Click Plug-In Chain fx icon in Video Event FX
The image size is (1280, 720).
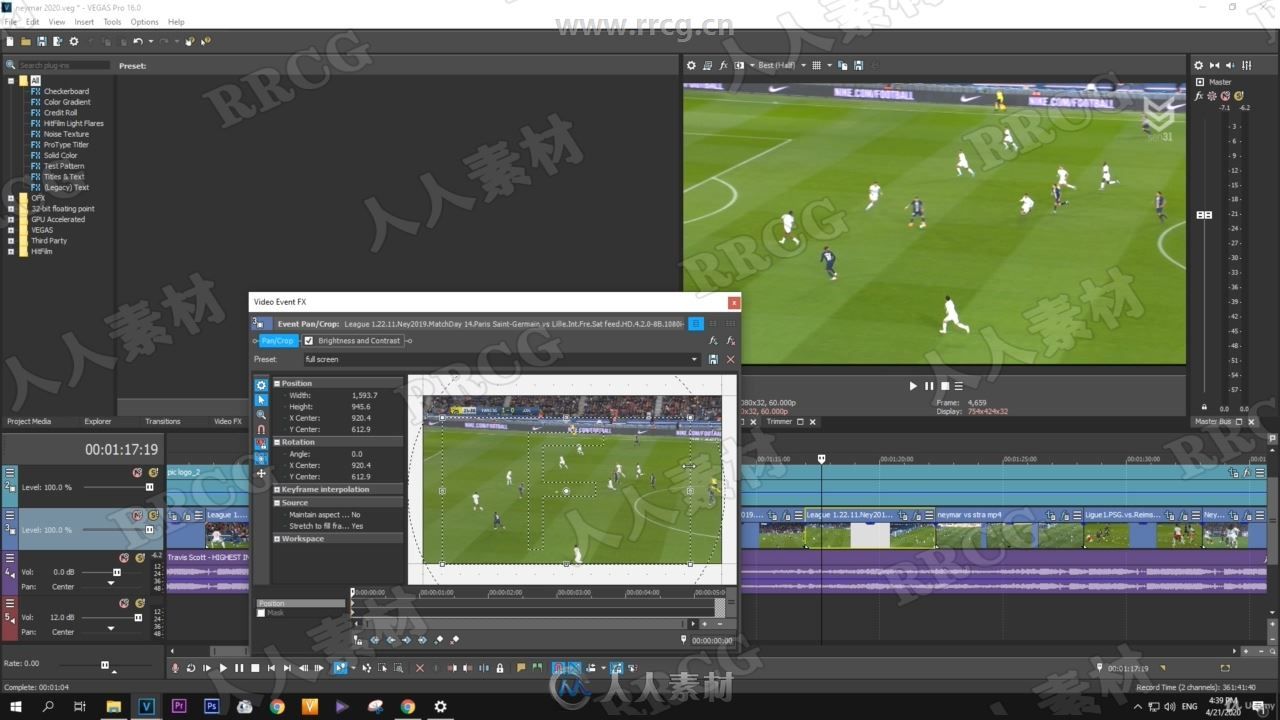click(x=714, y=341)
